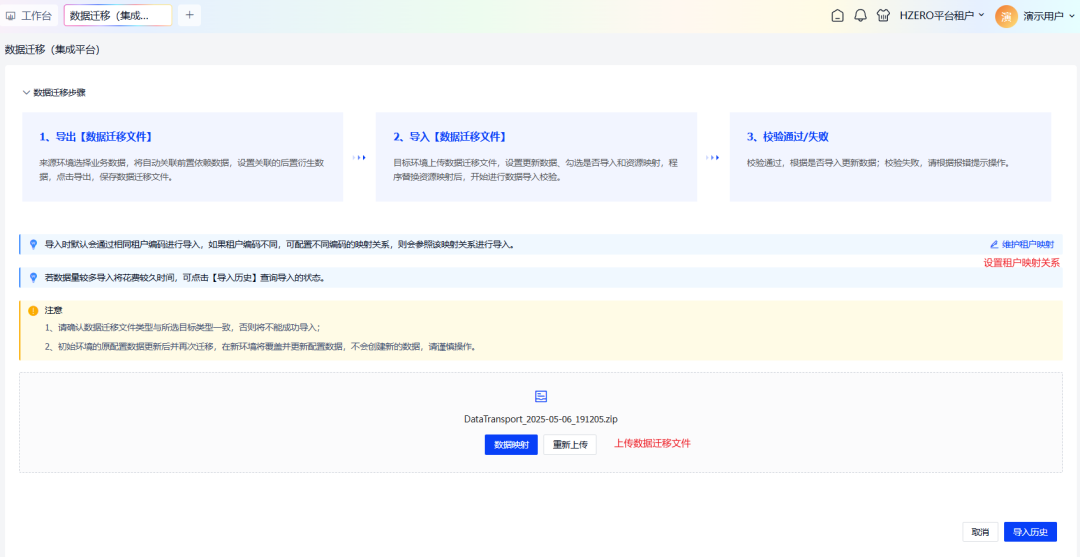This screenshot has height=557, width=1080.
Task: Click the orange user avatar
Action: pos(1006,17)
